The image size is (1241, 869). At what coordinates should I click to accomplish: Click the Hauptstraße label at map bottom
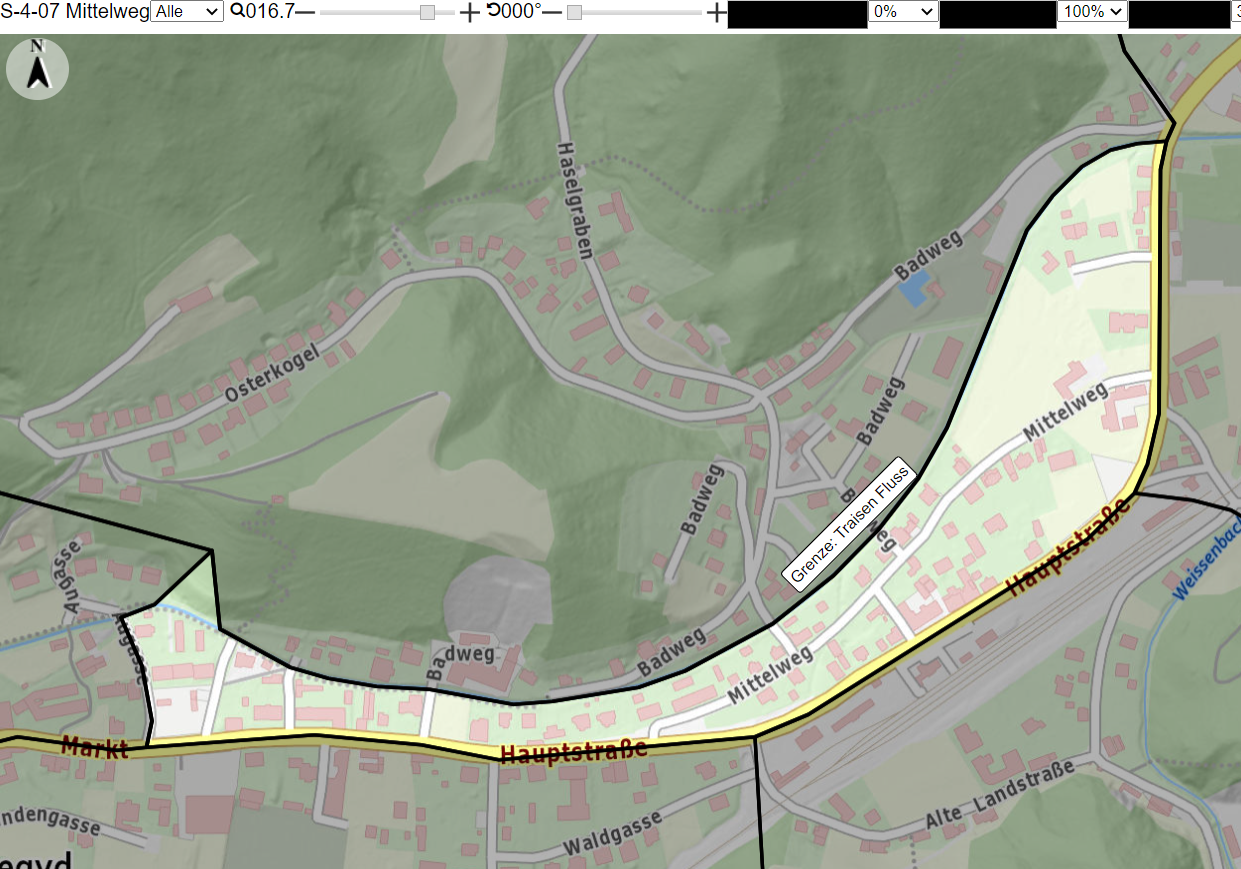[573, 751]
